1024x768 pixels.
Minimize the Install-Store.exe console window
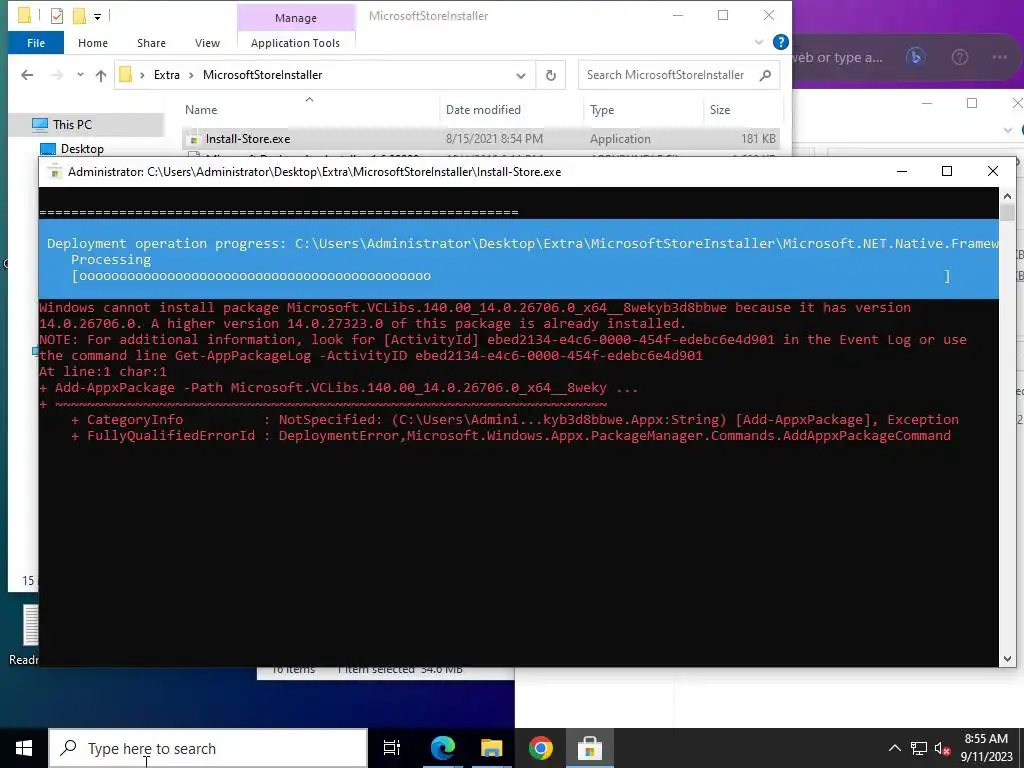[x=902, y=171]
